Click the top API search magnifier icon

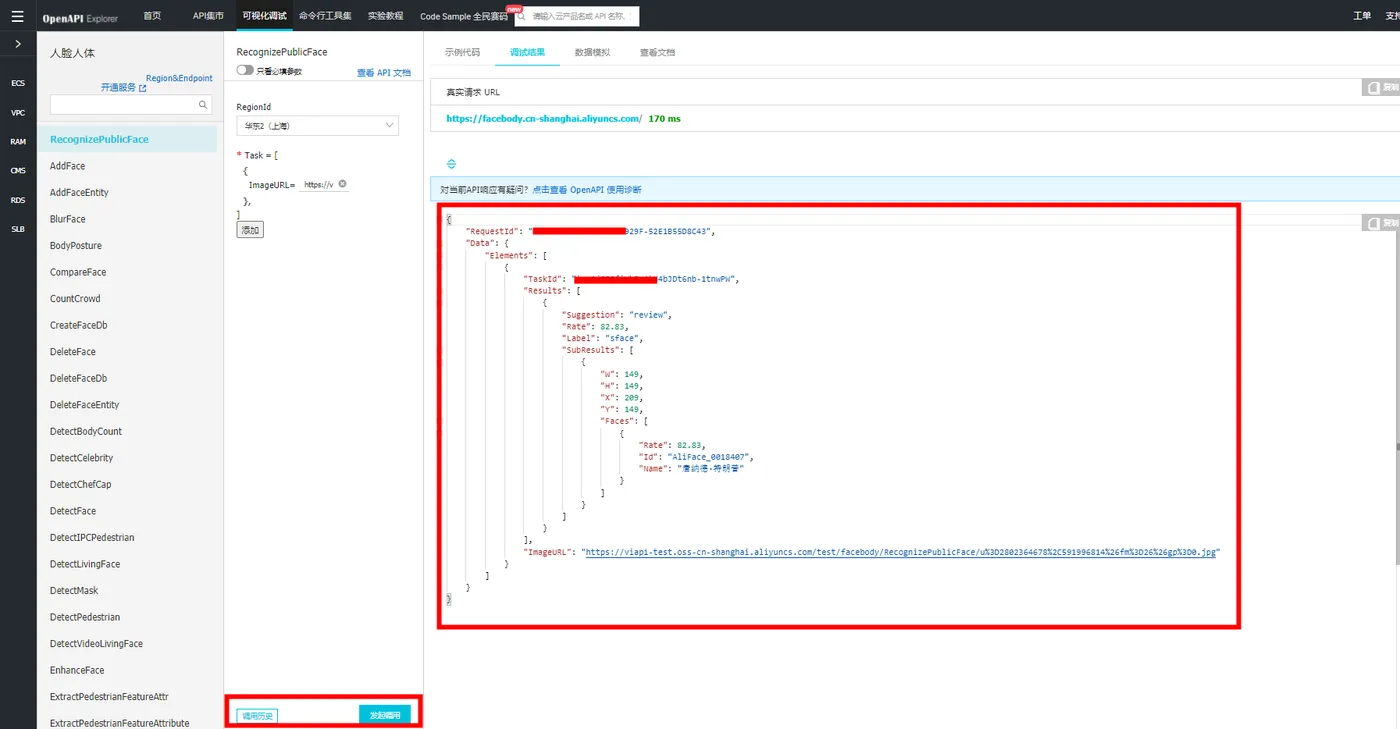click(523, 16)
